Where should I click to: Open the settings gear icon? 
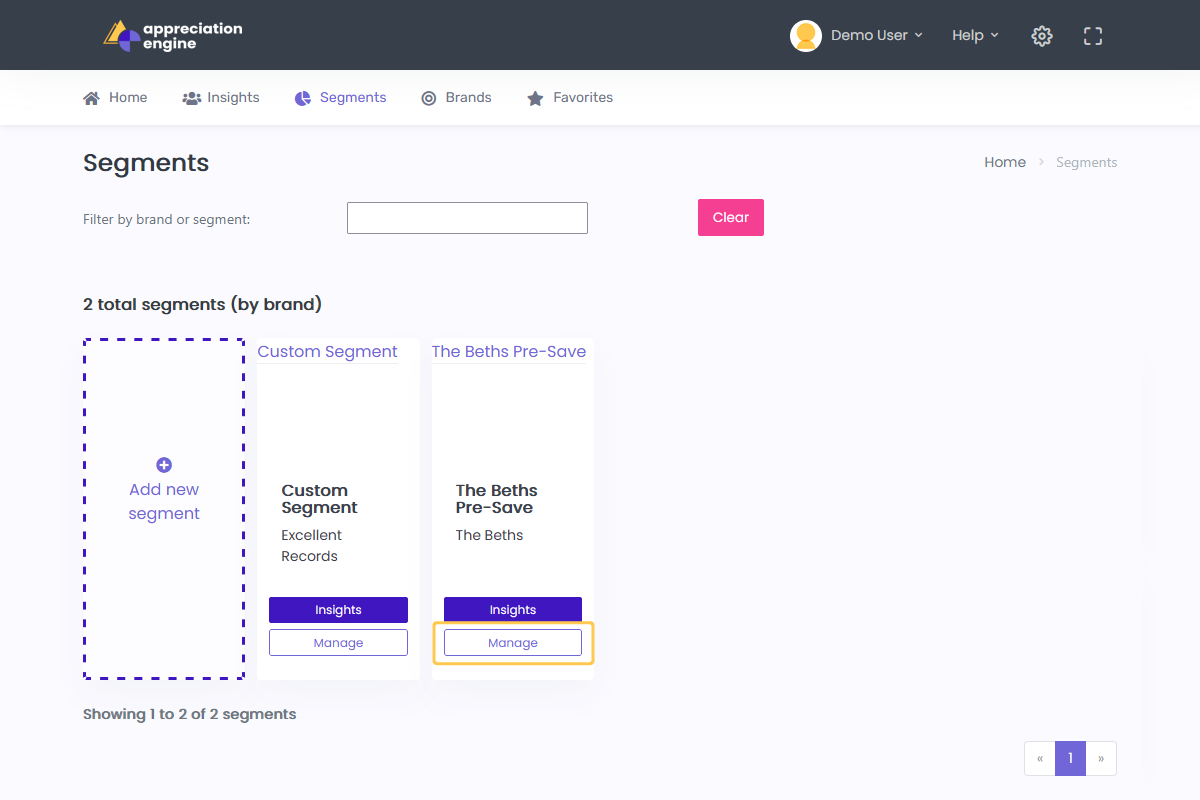(1042, 36)
